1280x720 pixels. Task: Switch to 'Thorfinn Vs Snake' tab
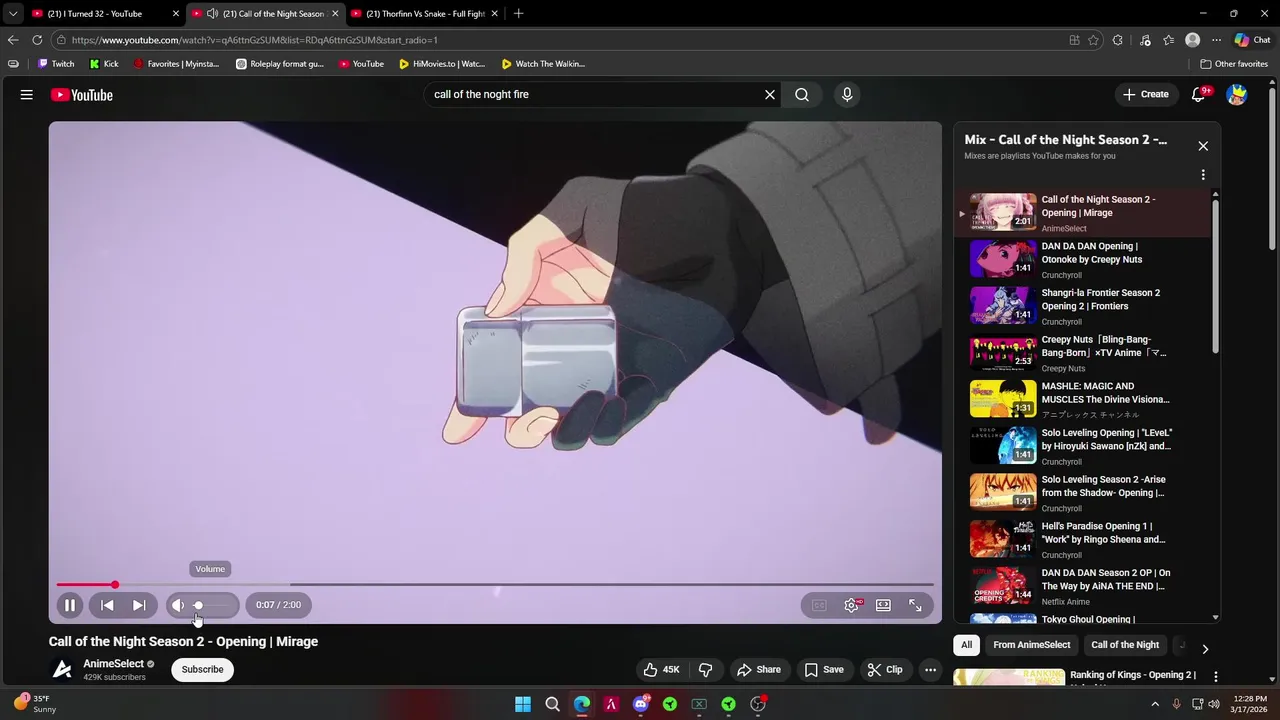425,14
